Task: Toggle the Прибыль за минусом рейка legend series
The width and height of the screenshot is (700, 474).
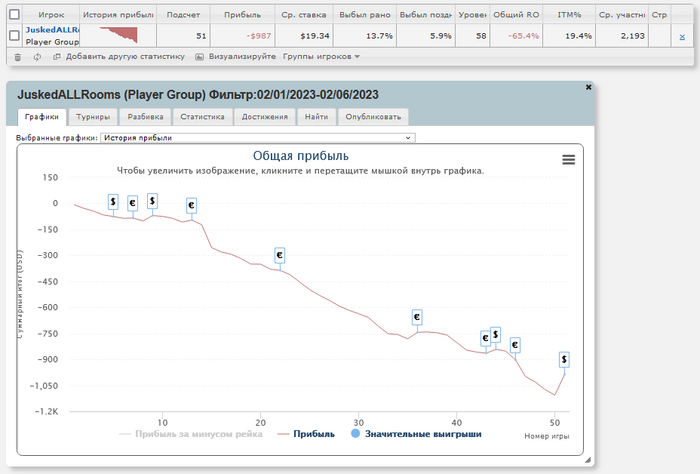Action: click(x=192, y=434)
